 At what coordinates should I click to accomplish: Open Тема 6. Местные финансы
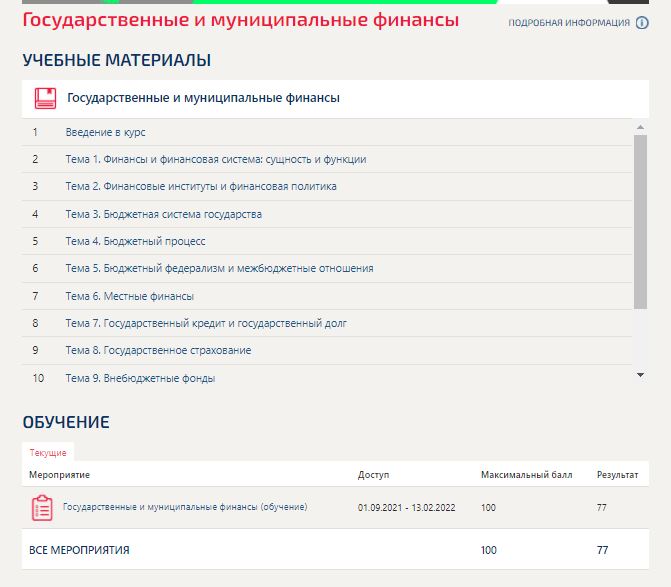(130, 296)
